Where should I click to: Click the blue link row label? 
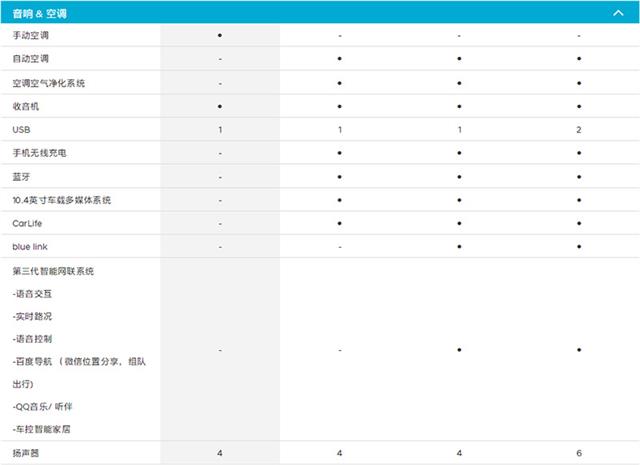[29, 247]
